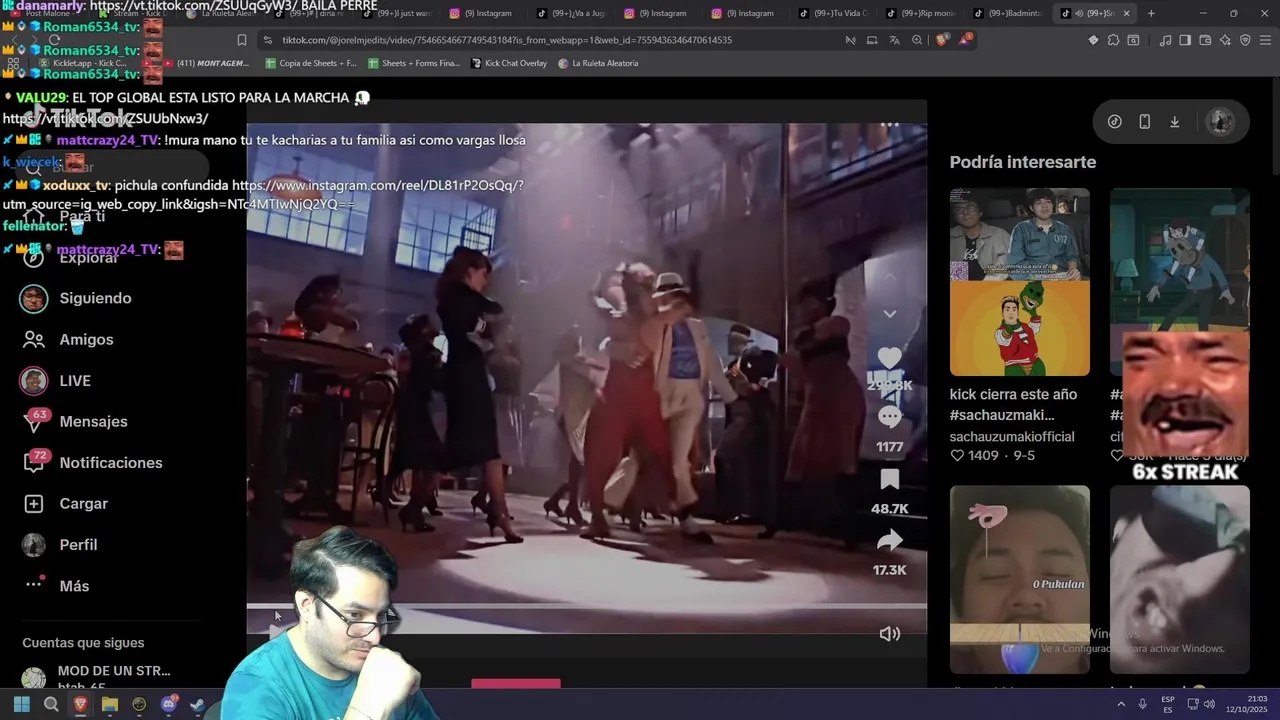The height and width of the screenshot is (720, 1280).
Task: Open 'La Ruleta Aleatoria' bookmark
Action: tap(597, 63)
